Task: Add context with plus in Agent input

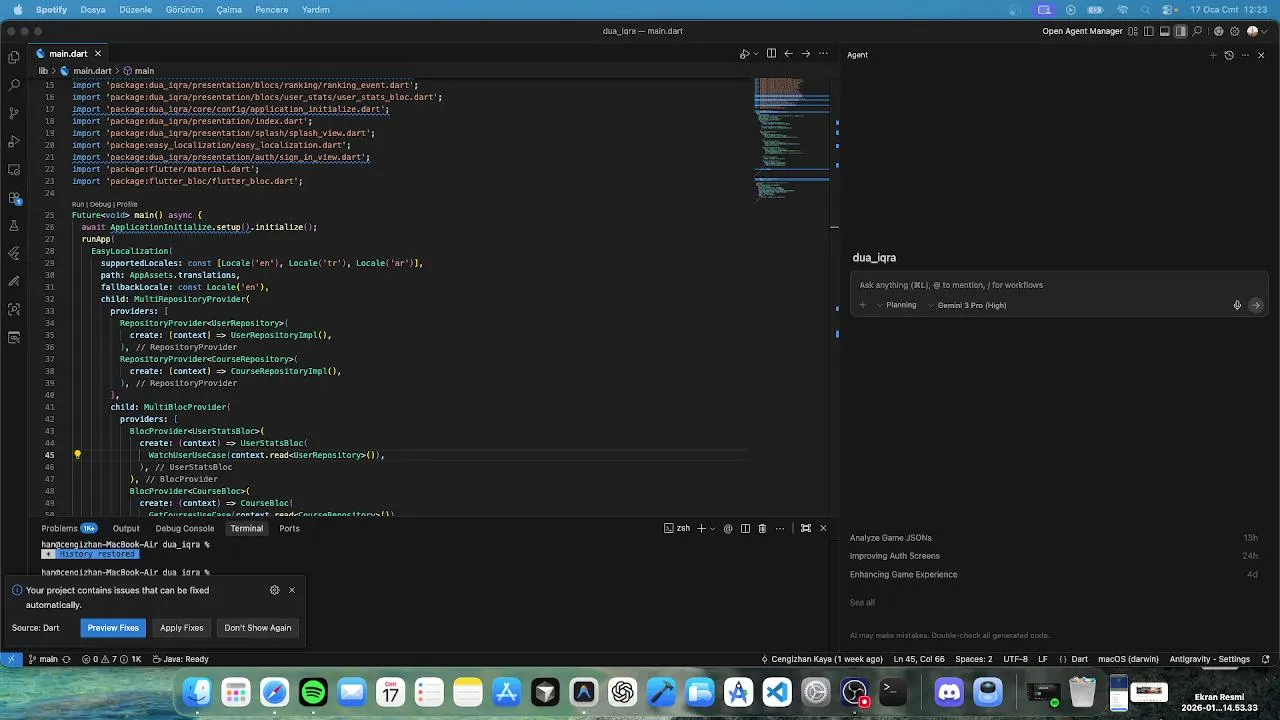Action: (x=862, y=305)
